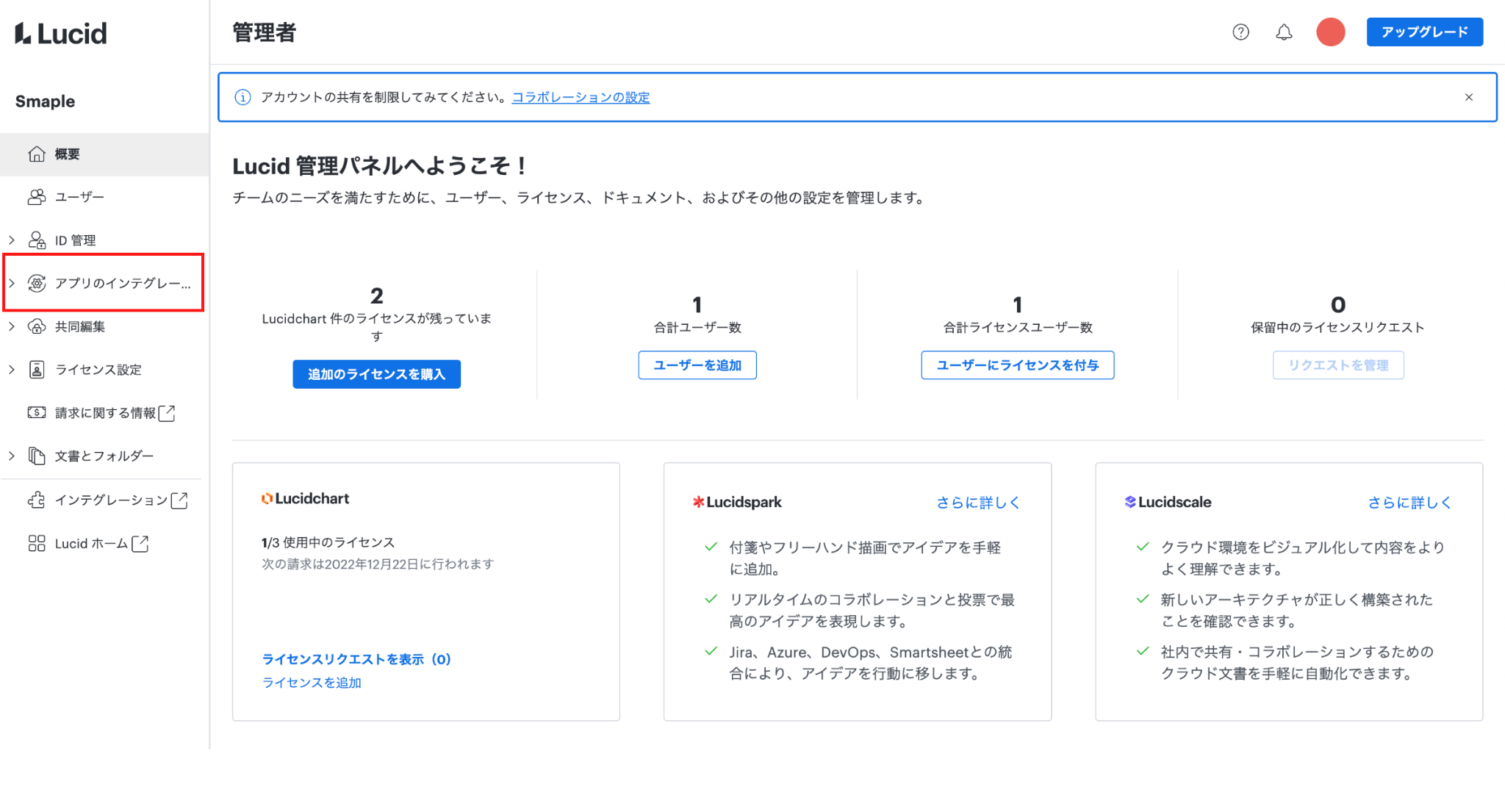Click the home icon beside 概要
Image resolution: width=1505 pixels, height=812 pixels.
tap(37, 154)
